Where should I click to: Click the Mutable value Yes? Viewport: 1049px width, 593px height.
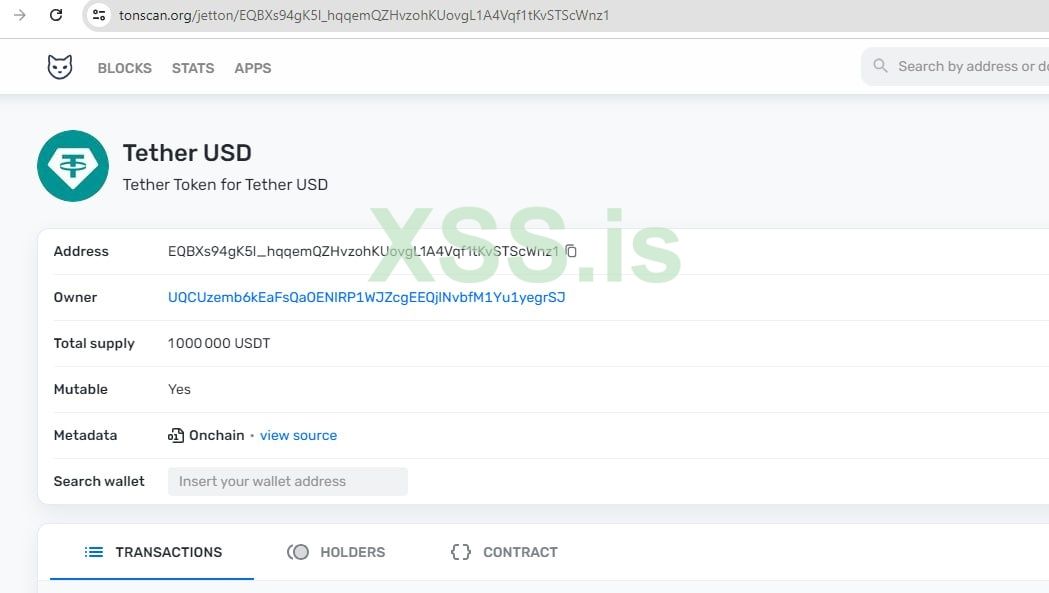tap(179, 390)
